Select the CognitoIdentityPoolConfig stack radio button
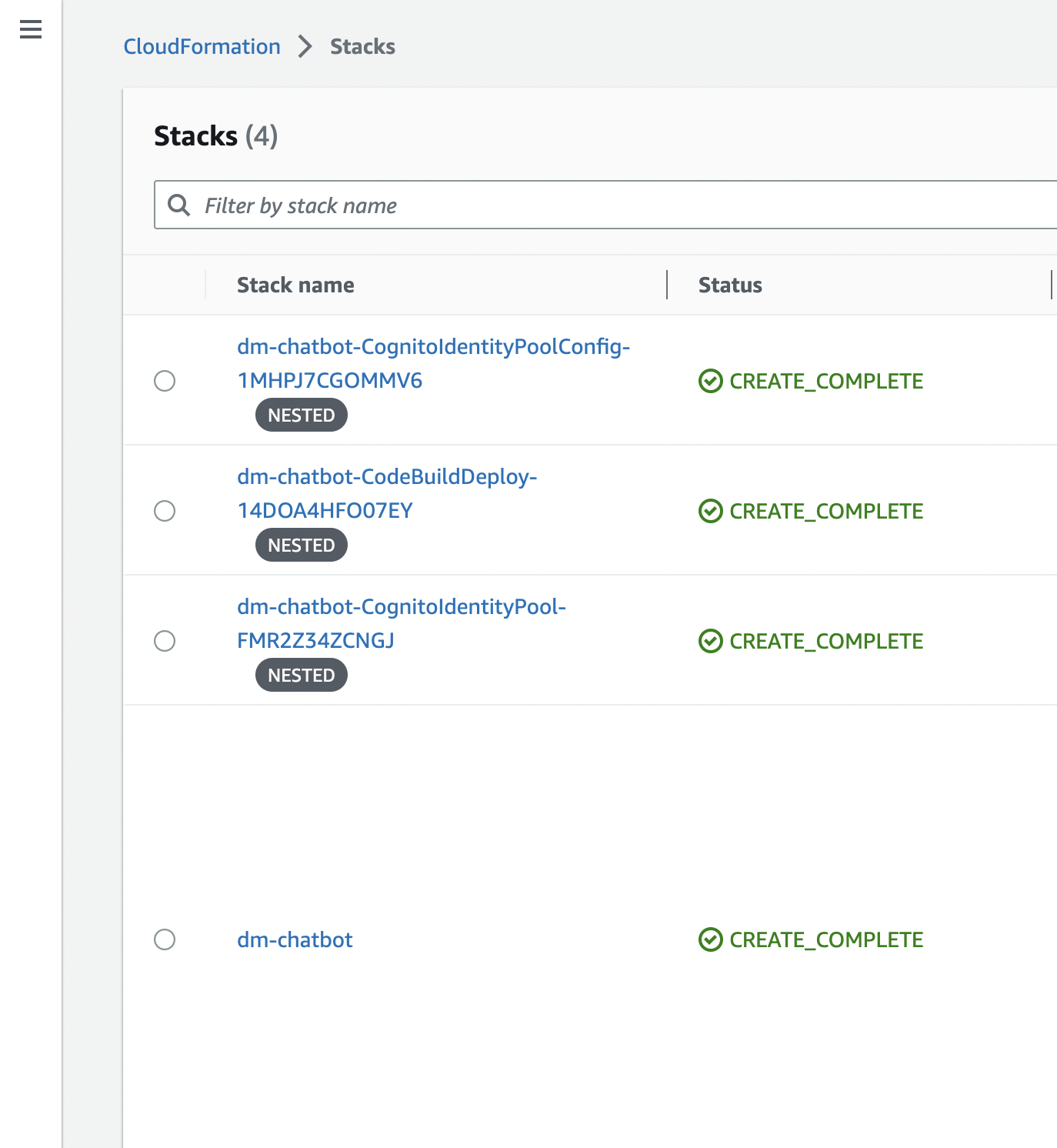 tap(165, 381)
